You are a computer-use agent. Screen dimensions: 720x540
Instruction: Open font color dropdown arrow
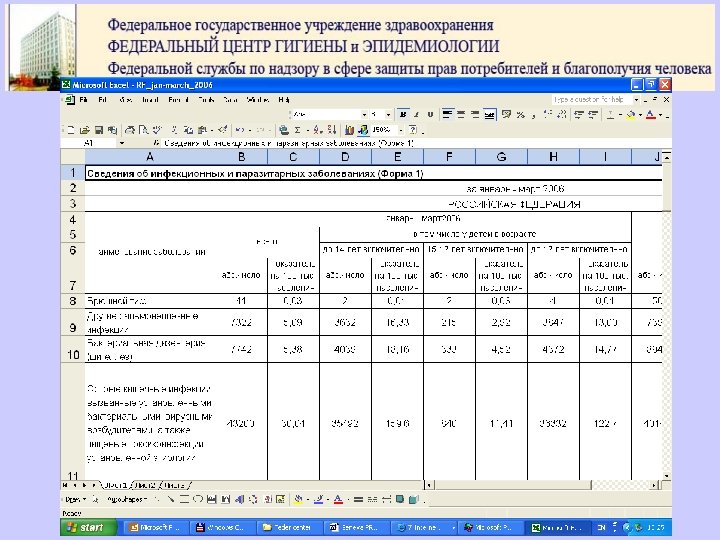660,114
